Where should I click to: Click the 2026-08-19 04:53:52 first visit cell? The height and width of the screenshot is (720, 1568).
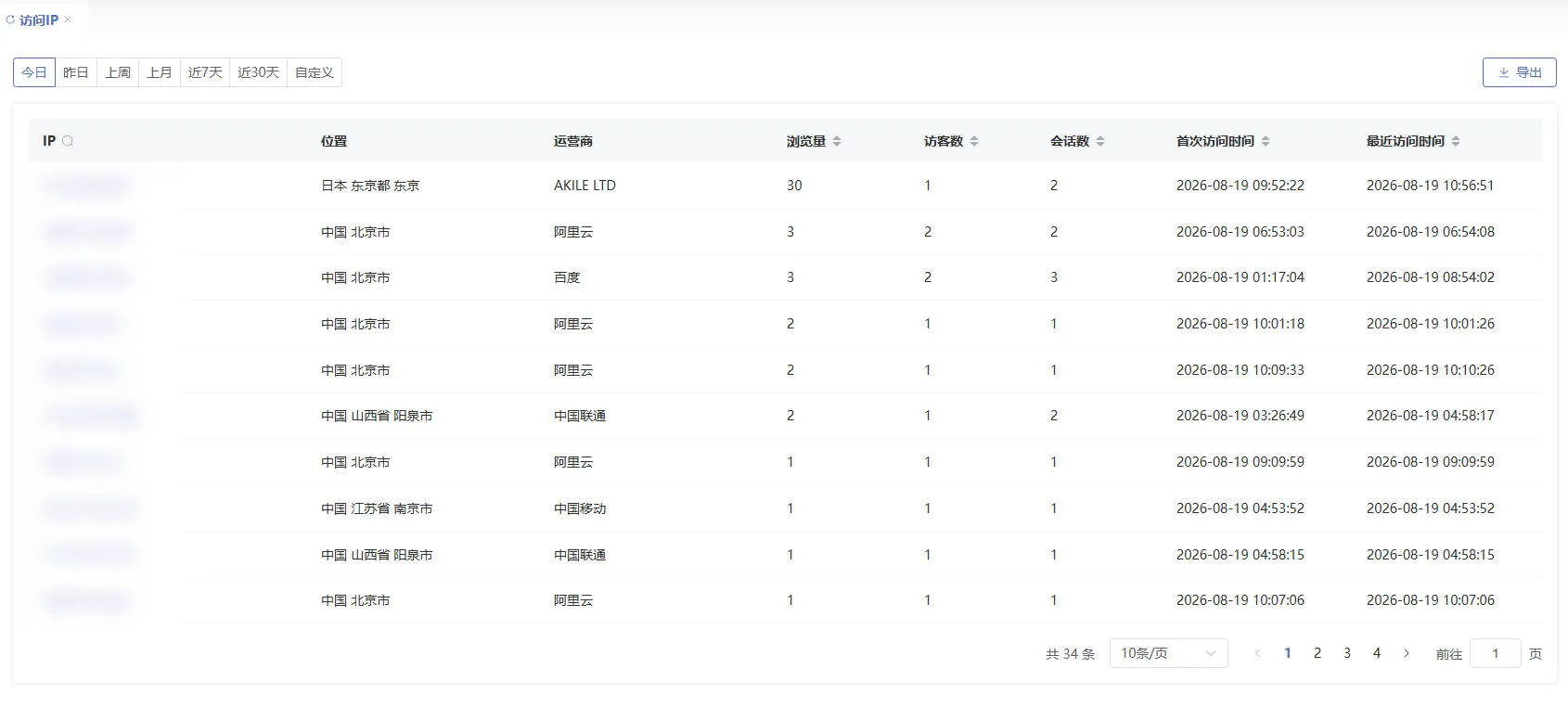pyautogui.click(x=1240, y=508)
